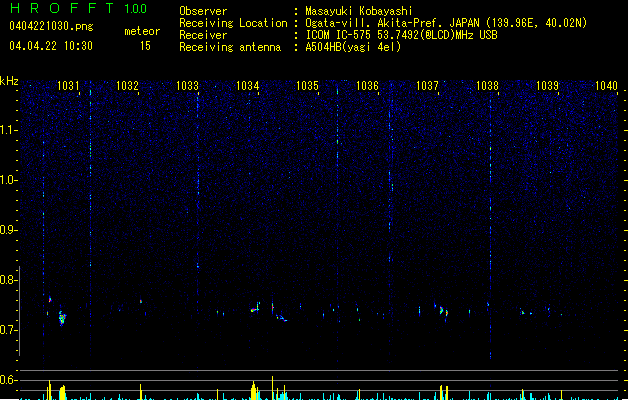Click the 1040 time marker
This screenshot has height=400, width=629.
pyautogui.click(x=606, y=85)
